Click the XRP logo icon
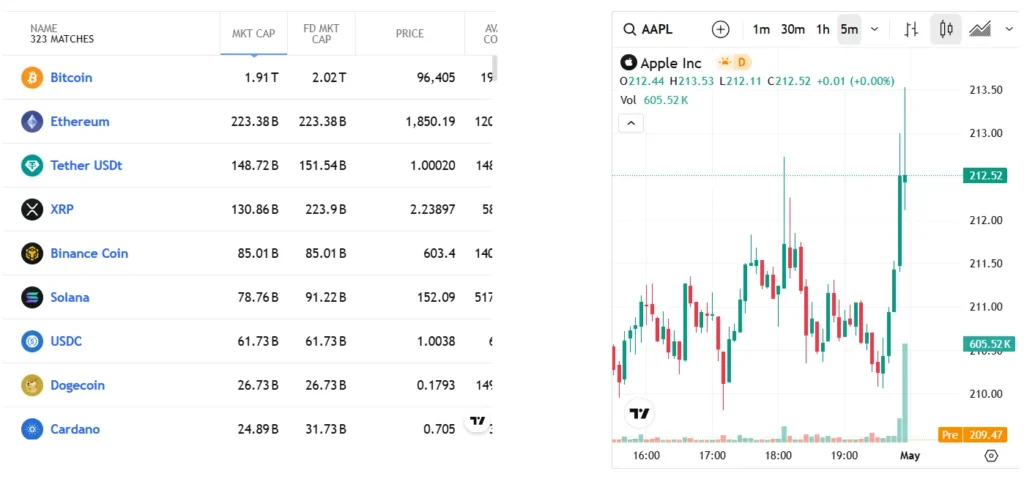The image size is (1024, 482). 32,209
